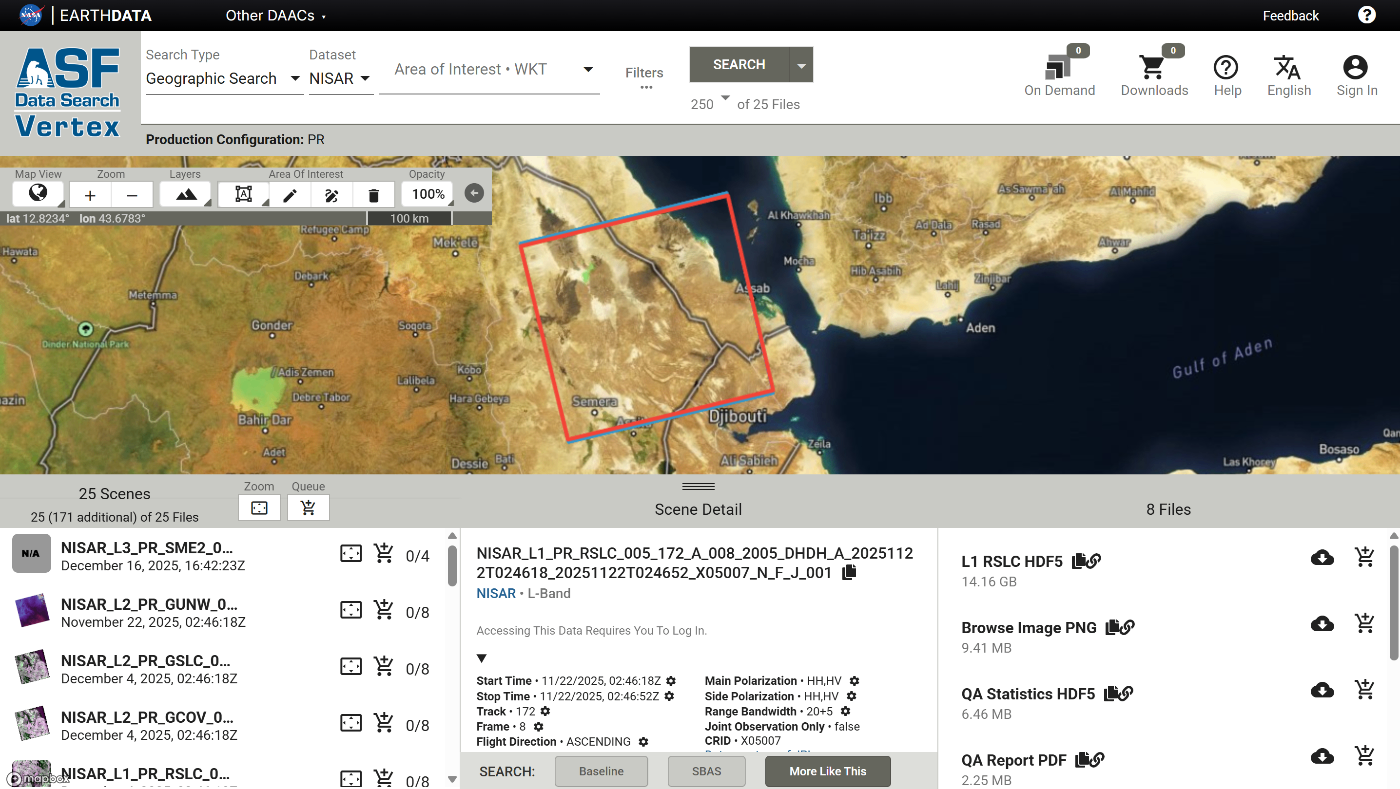Open the help question mark in top bar

tap(1367, 15)
